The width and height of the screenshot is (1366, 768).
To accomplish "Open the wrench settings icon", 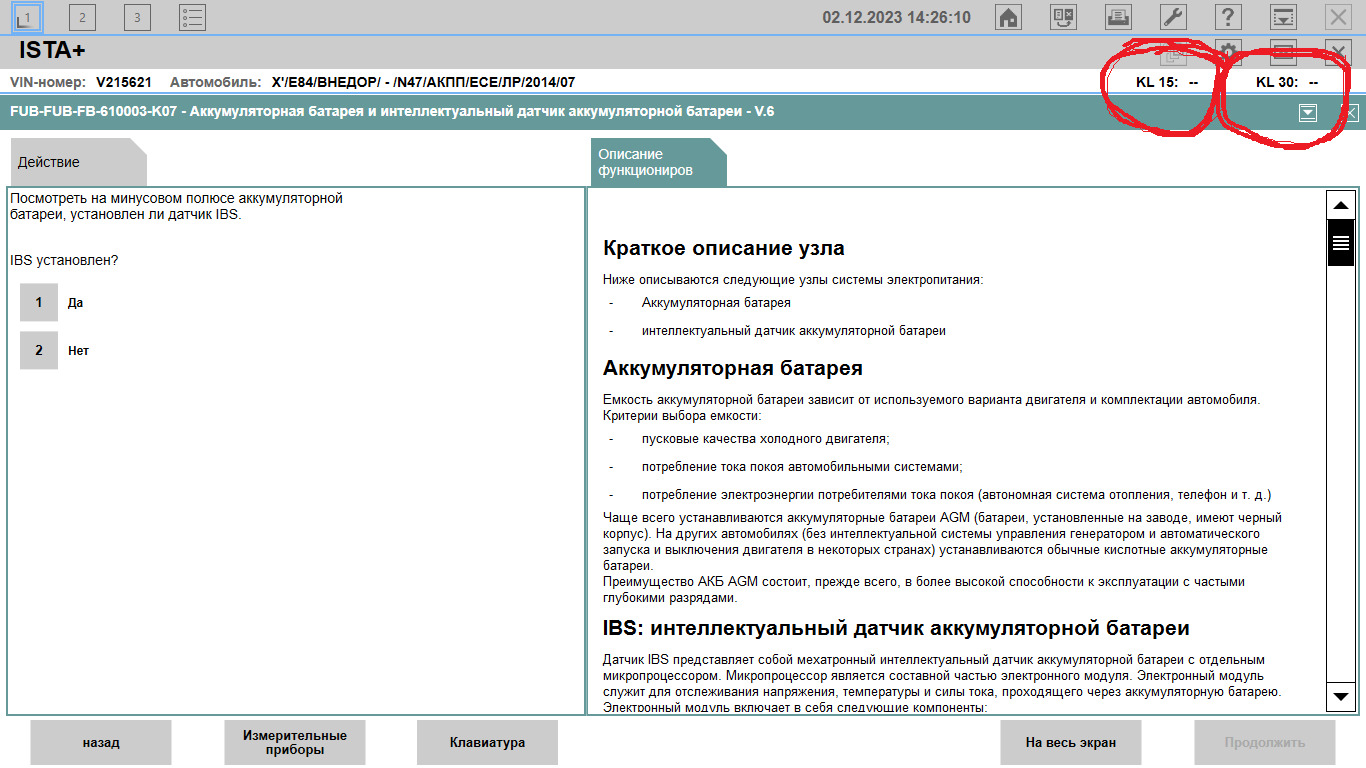I will point(1173,17).
